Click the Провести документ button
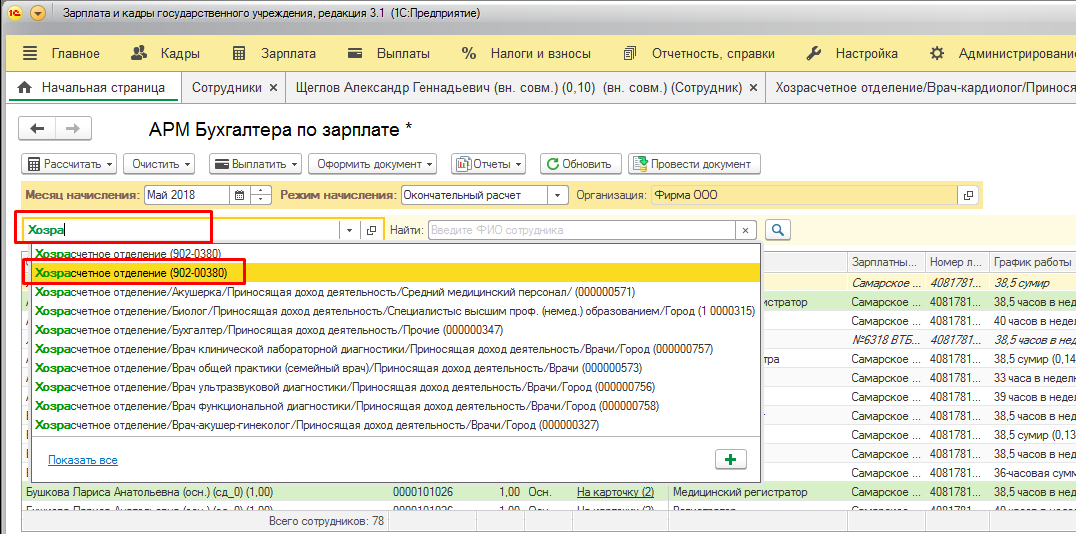The image size is (1076, 534). coord(694,164)
